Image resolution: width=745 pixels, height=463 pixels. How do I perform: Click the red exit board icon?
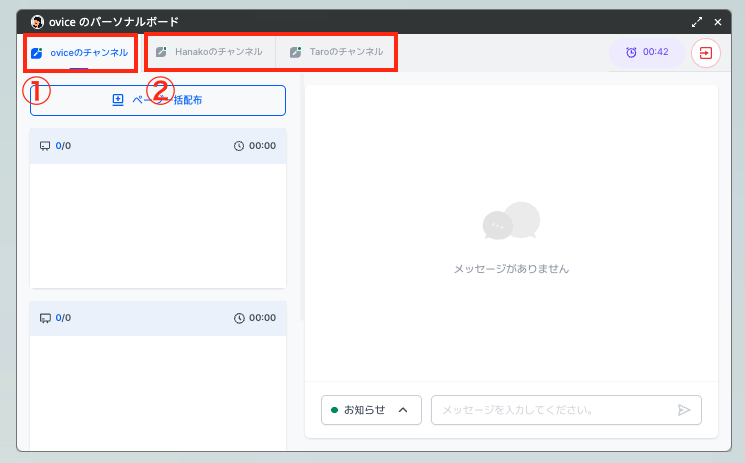click(706, 53)
